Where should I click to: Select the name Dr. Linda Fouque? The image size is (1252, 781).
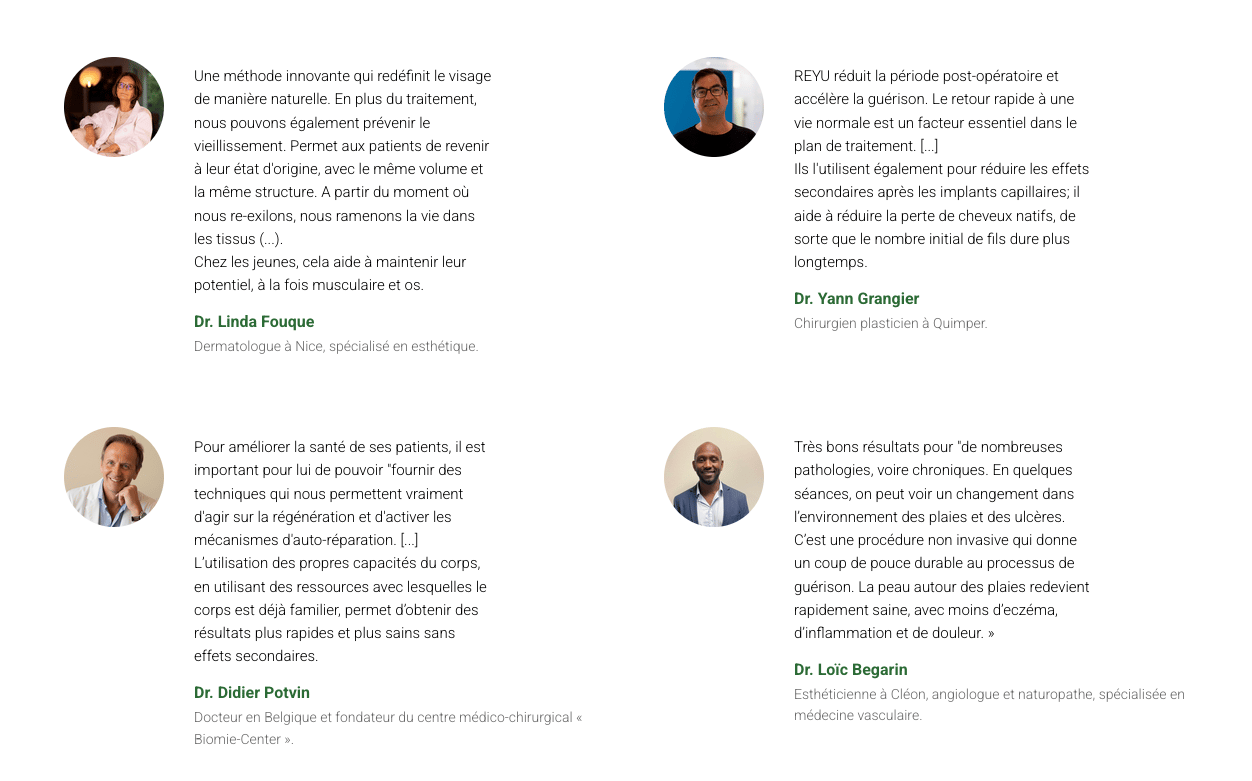pos(254,322)
